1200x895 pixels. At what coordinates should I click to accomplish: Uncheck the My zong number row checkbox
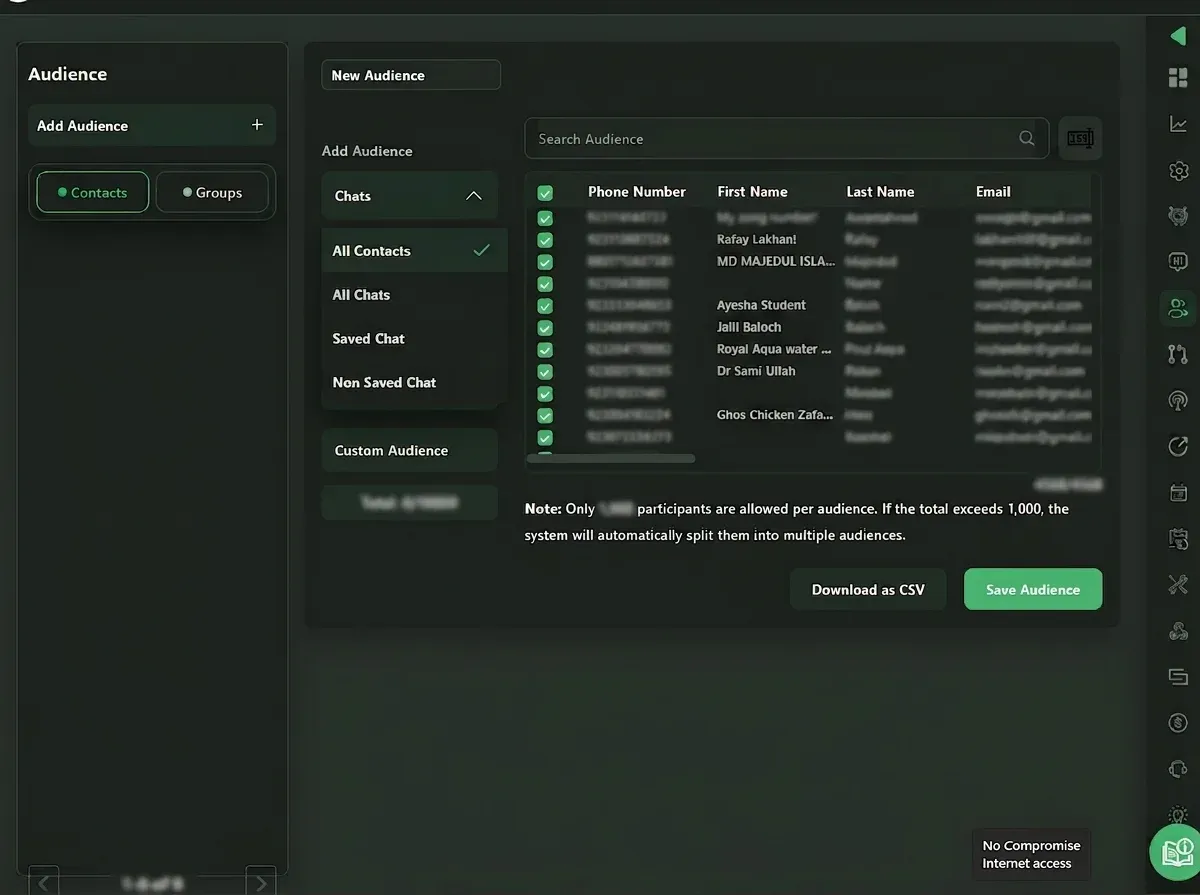pyautogui.click(x=545, y=218)
